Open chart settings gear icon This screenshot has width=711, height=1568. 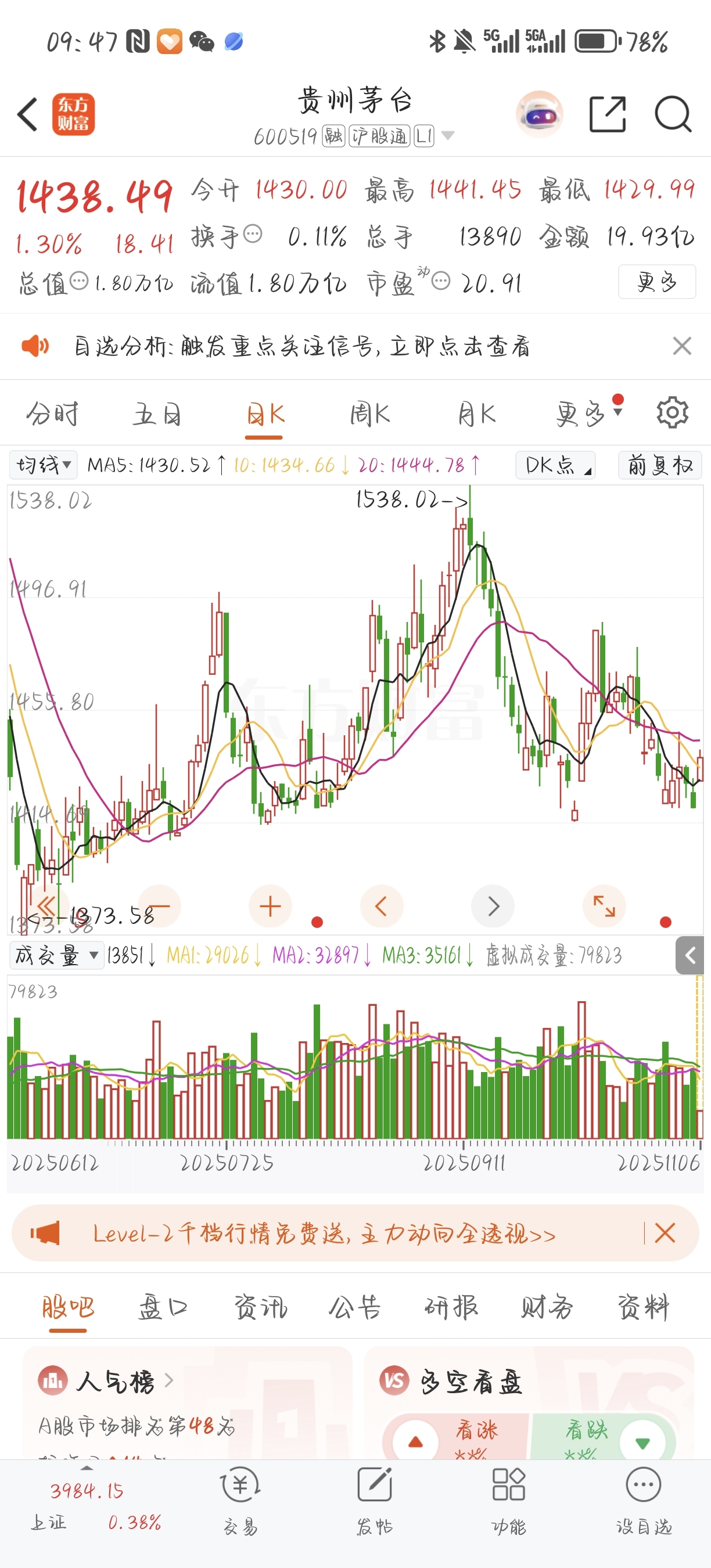pos(672,413)
